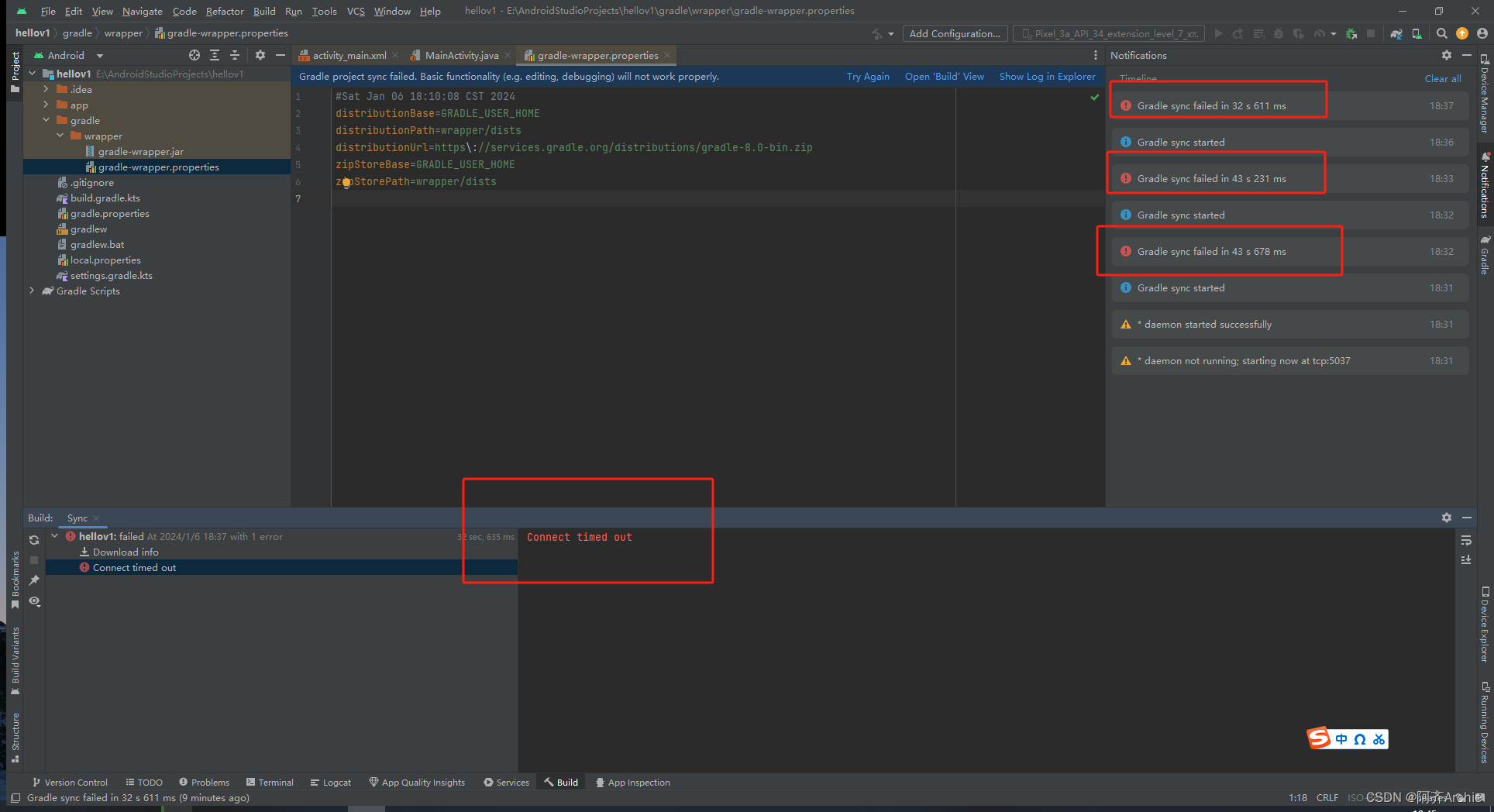Image resolution: width=1494 pixels, height=812 pixels.
Task: Toggle the Build Variants tool window
Action: click(15, 661)
